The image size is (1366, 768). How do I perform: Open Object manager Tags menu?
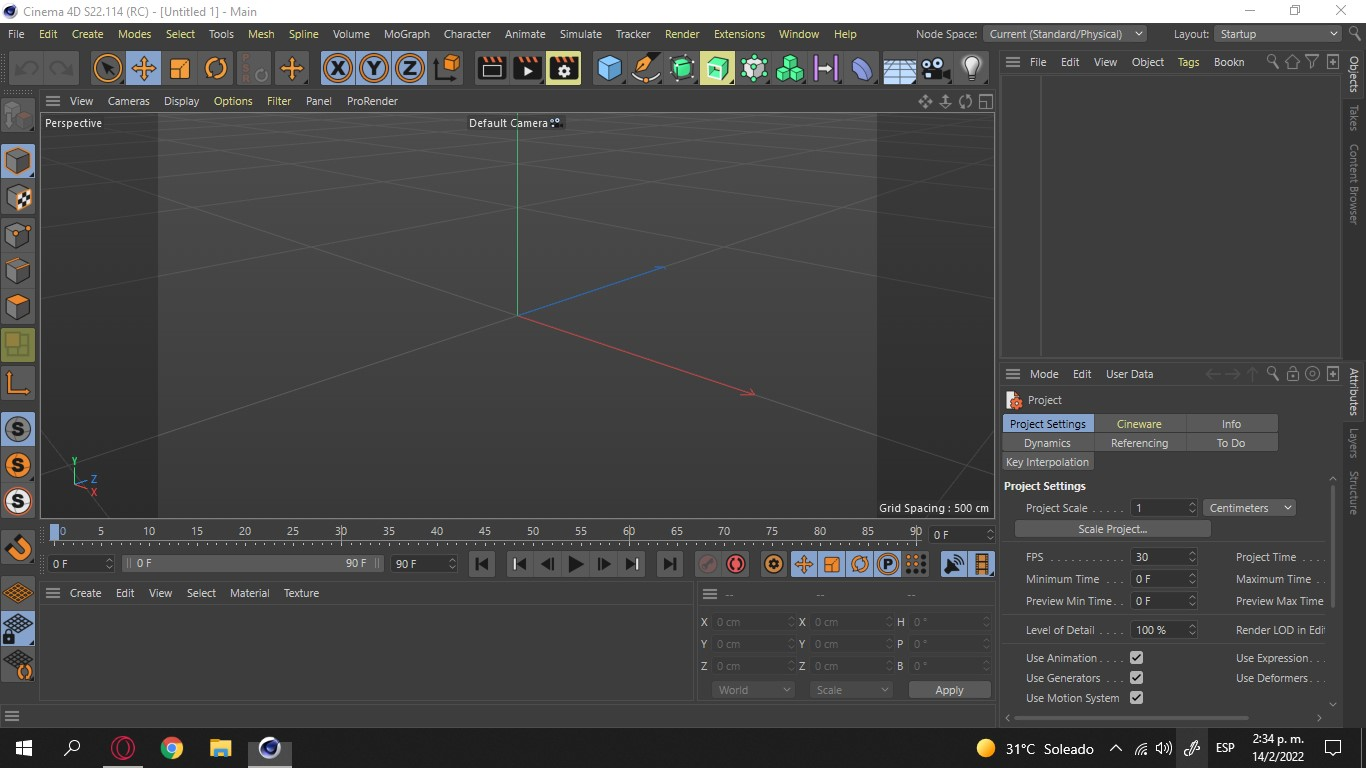(1188, 62)
